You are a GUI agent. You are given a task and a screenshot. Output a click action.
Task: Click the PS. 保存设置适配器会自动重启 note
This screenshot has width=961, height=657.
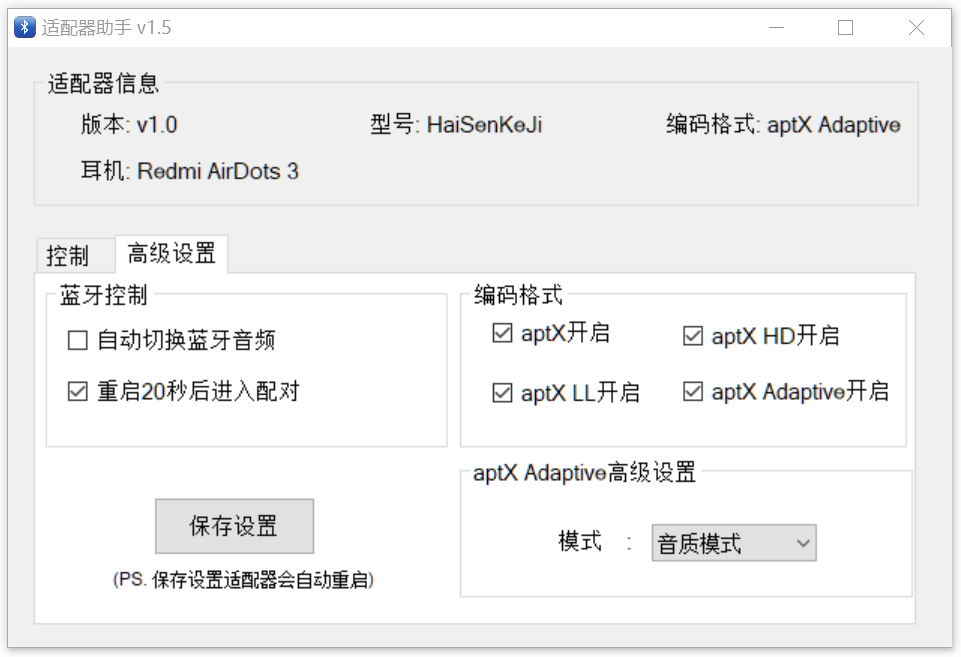[x=244, y=580]
